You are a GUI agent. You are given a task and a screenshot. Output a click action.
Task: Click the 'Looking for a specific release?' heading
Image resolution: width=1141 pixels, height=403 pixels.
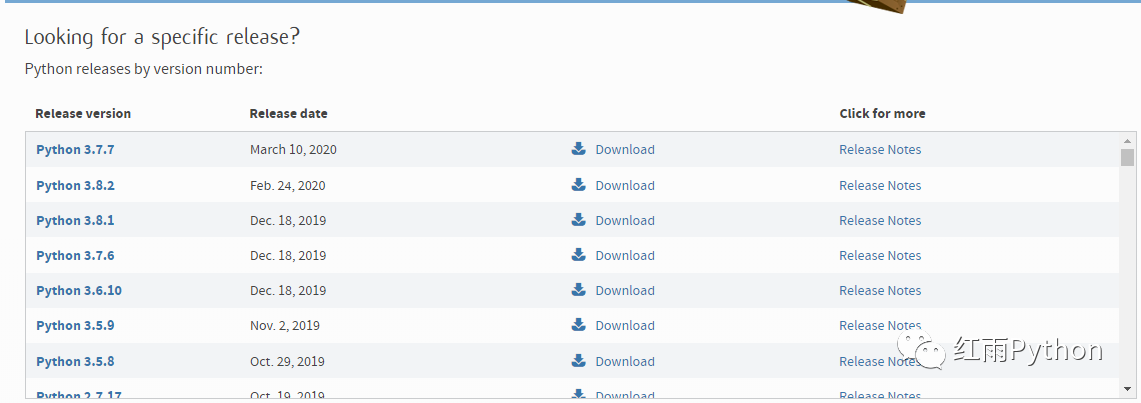[x=162, y=37]
